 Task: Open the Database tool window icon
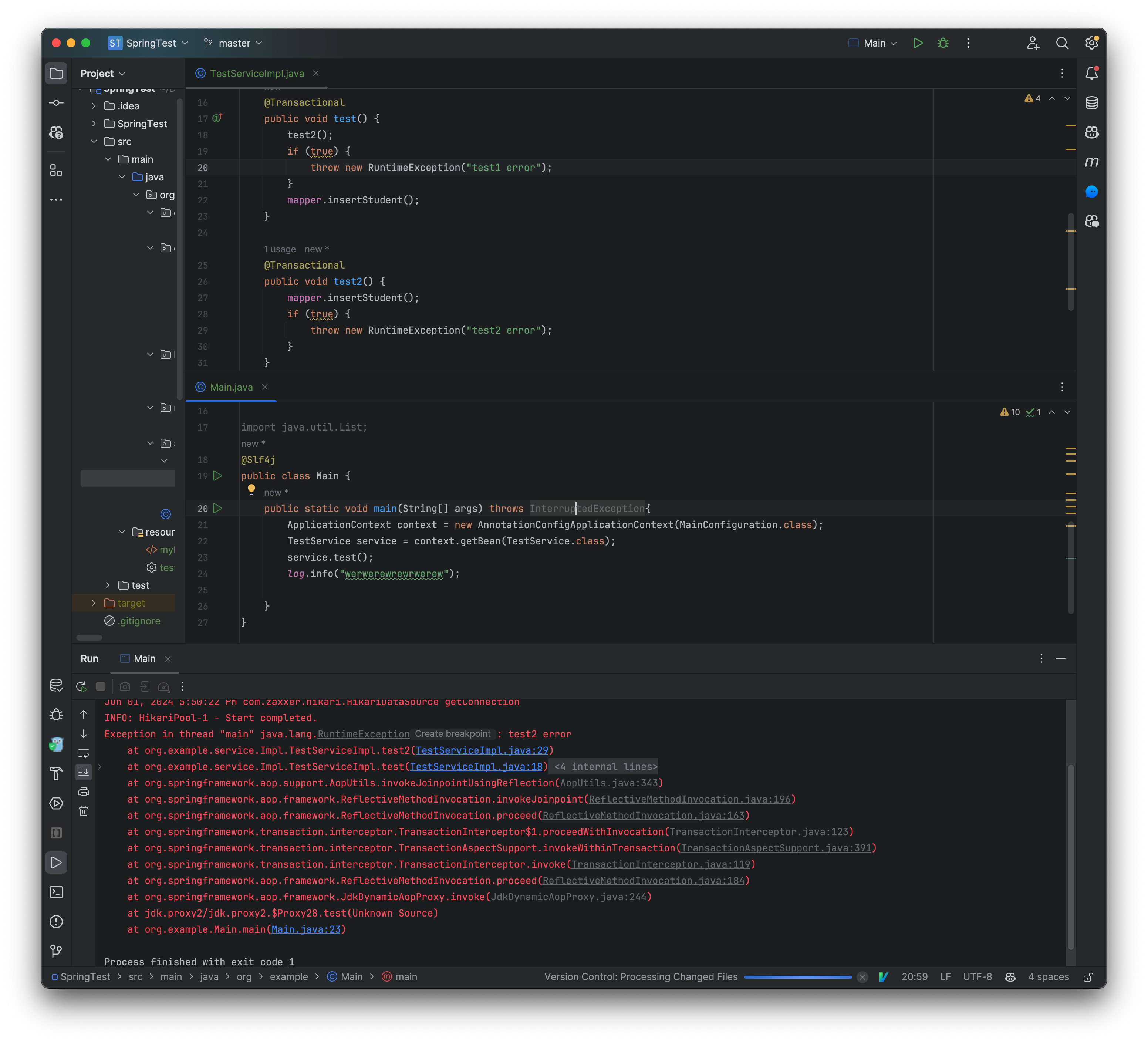click(1092, 102)
